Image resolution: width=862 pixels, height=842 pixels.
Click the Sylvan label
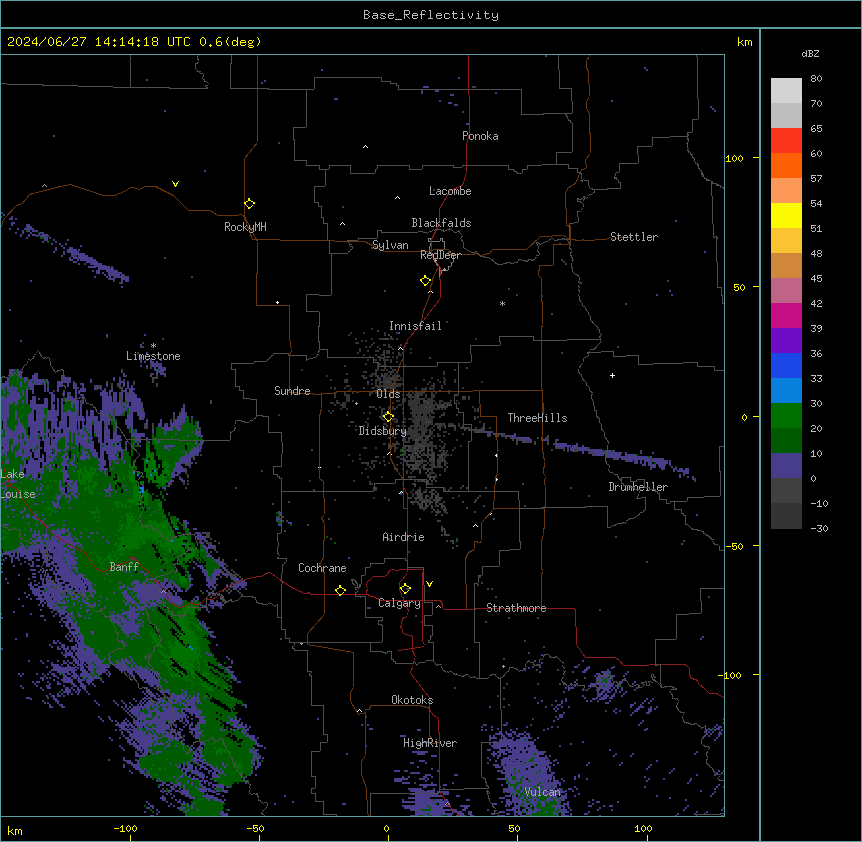coord(390,245)
